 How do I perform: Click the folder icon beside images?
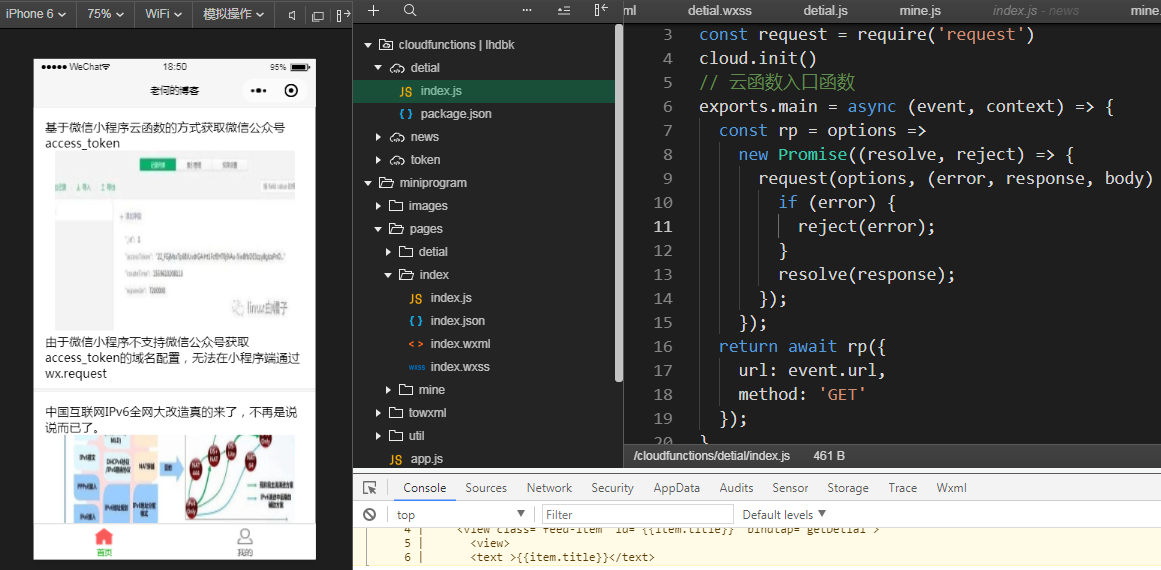(396, 206)
